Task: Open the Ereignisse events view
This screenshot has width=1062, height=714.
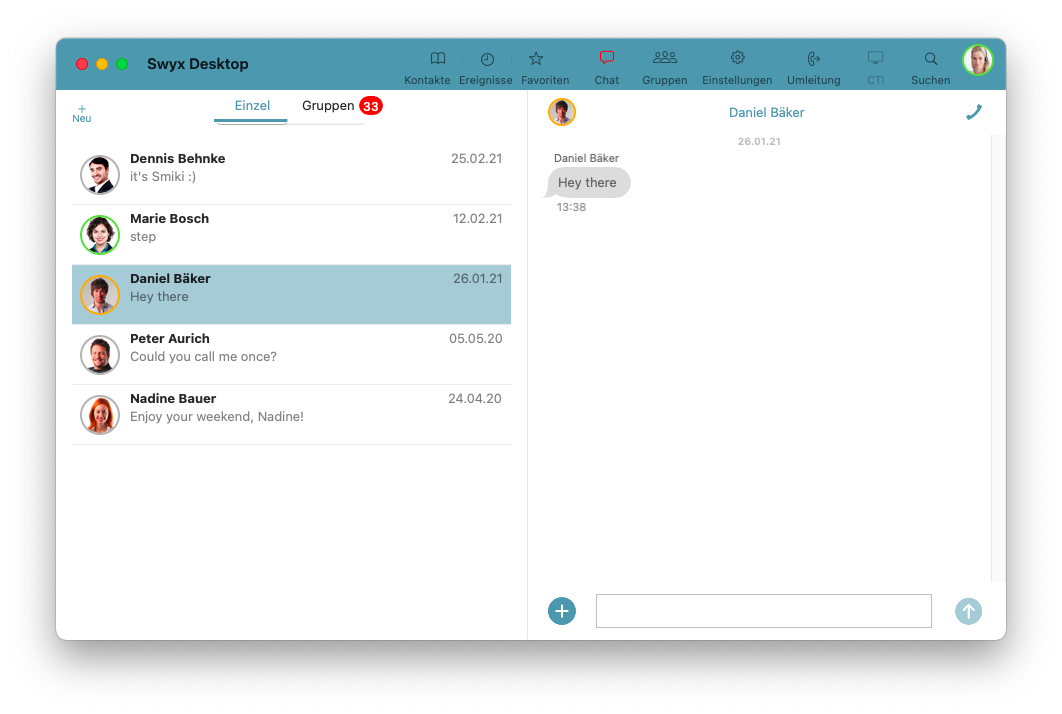Action: [486, 68]
